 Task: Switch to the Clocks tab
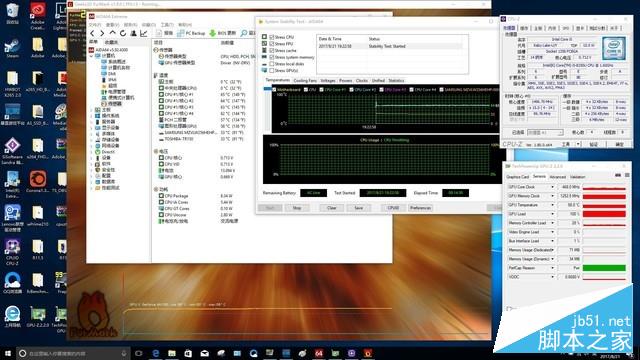362,80
